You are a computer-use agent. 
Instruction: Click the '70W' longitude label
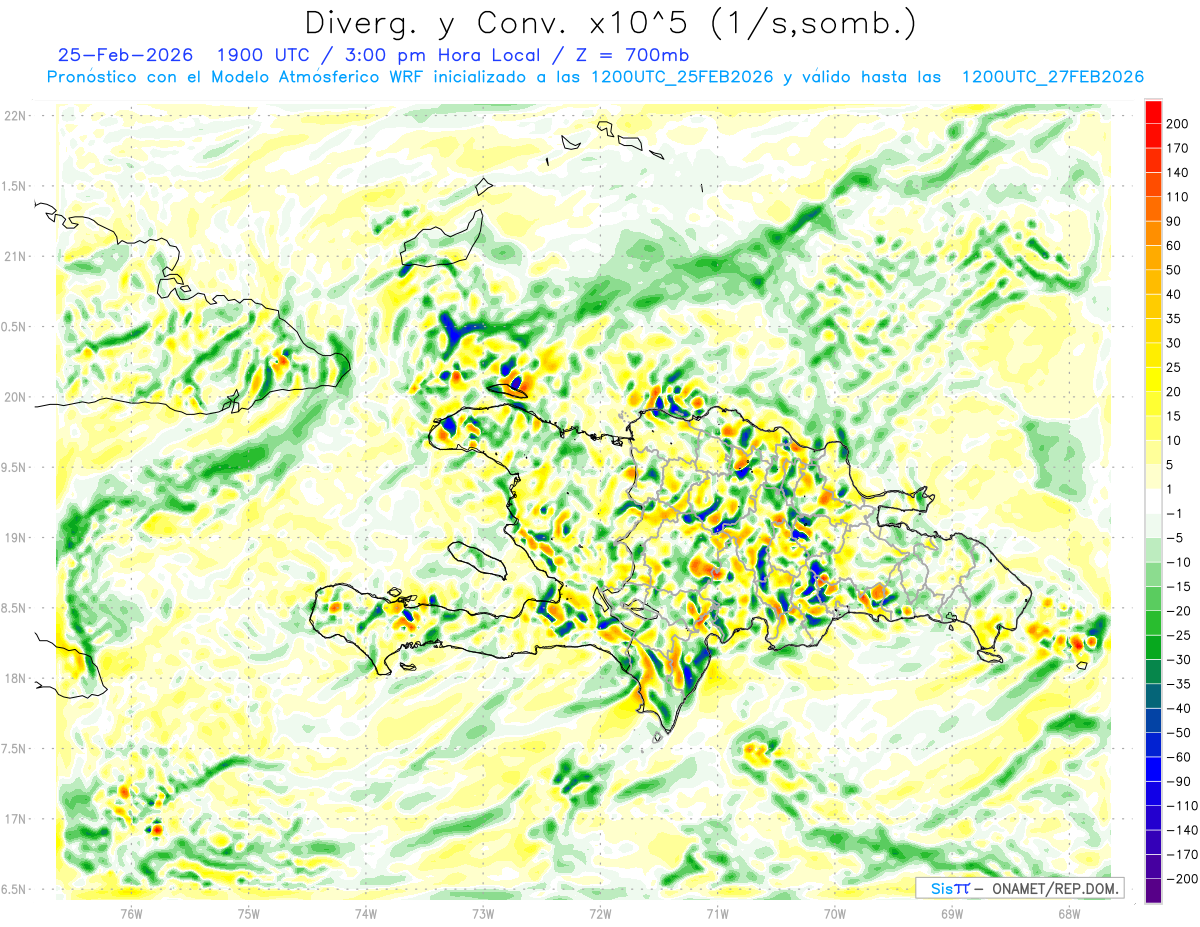tap(835, 914)
